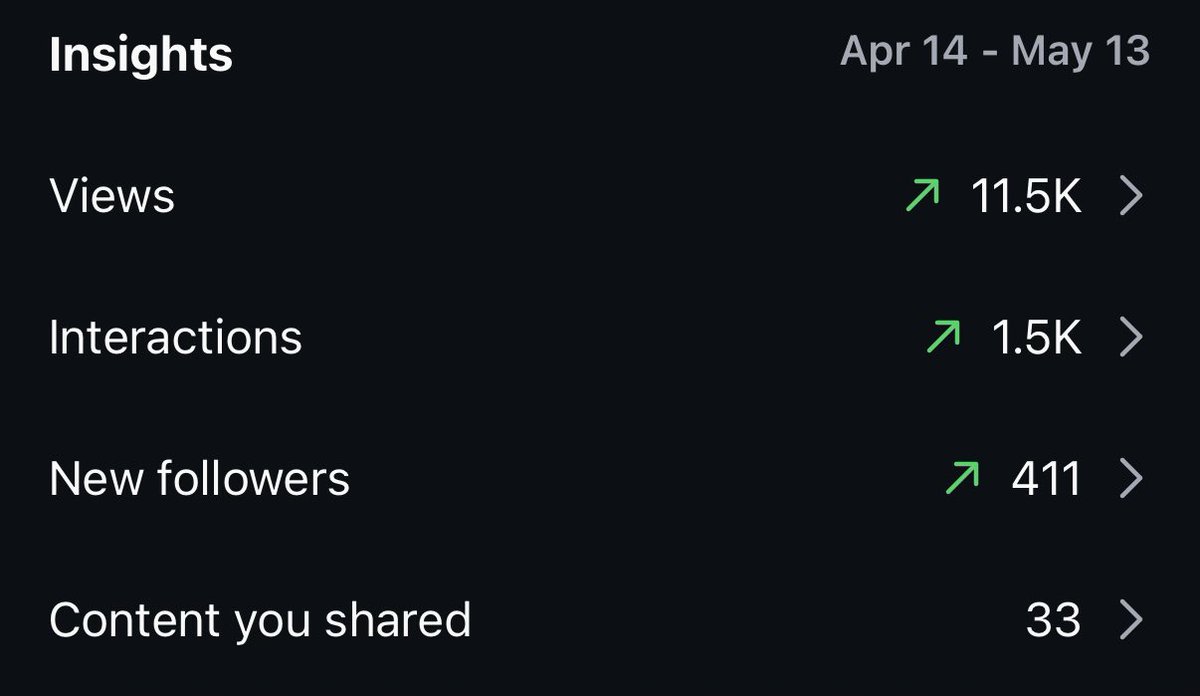Tap the Content you shared label
Viewport: 1200px width, 696px height.
pos(260,621)
